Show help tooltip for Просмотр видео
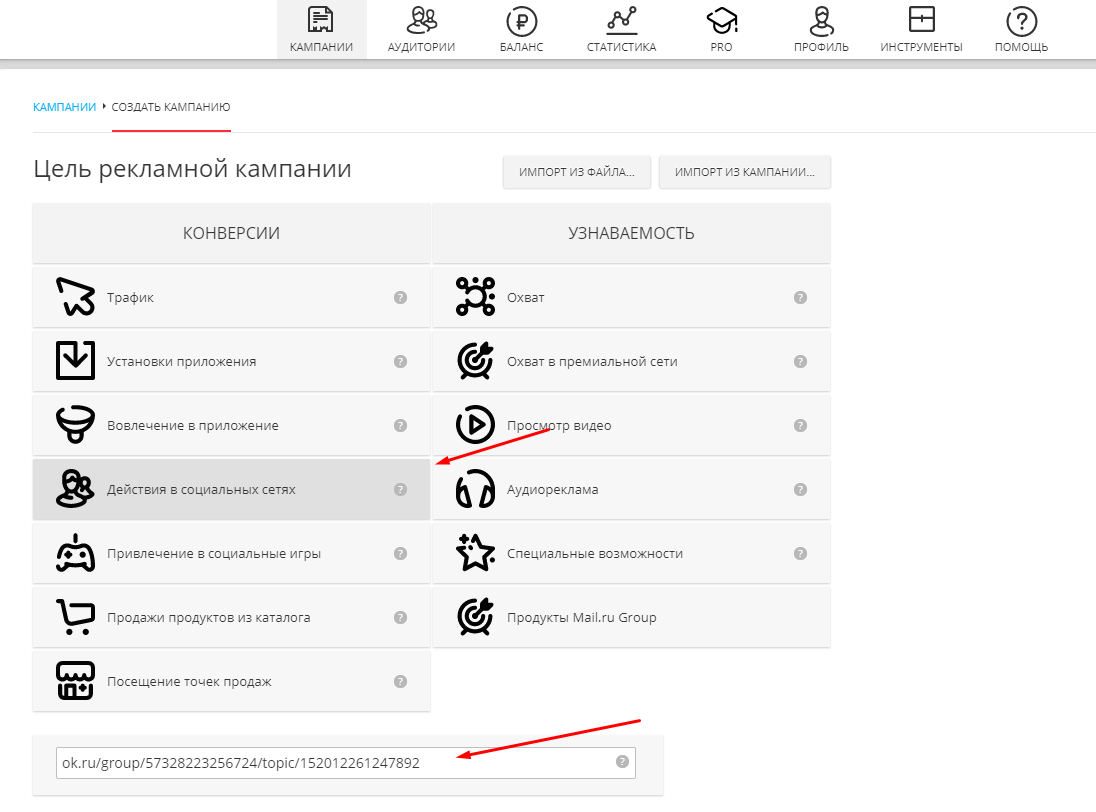This screenshot has height=812, width=1096. [x=800, y=426]
